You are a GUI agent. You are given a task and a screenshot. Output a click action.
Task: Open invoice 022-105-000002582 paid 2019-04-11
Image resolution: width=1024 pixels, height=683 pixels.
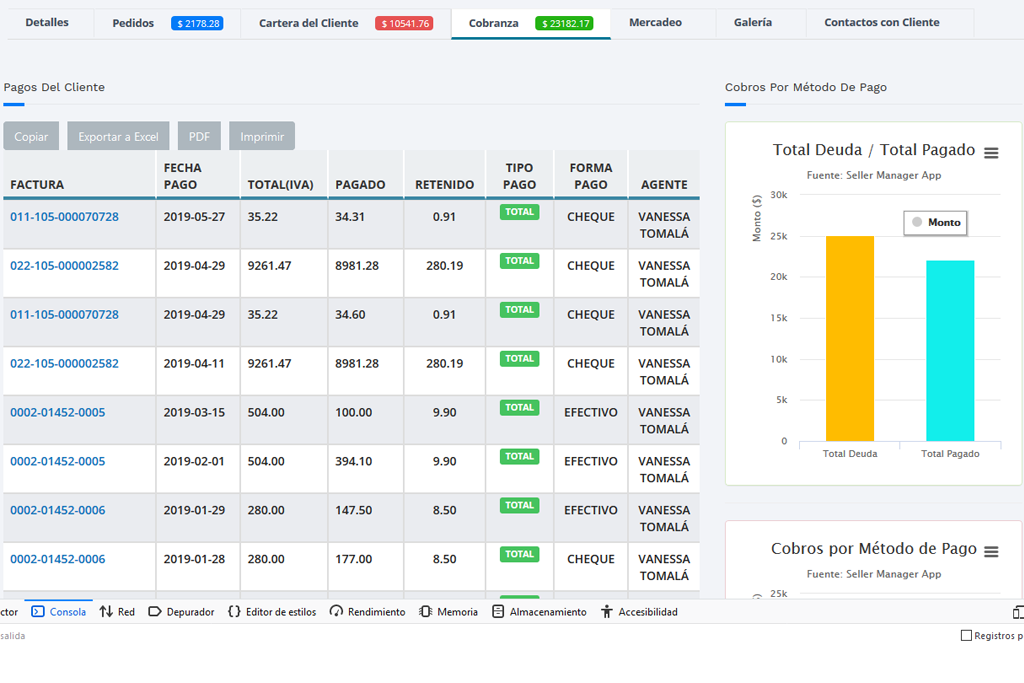64,364
